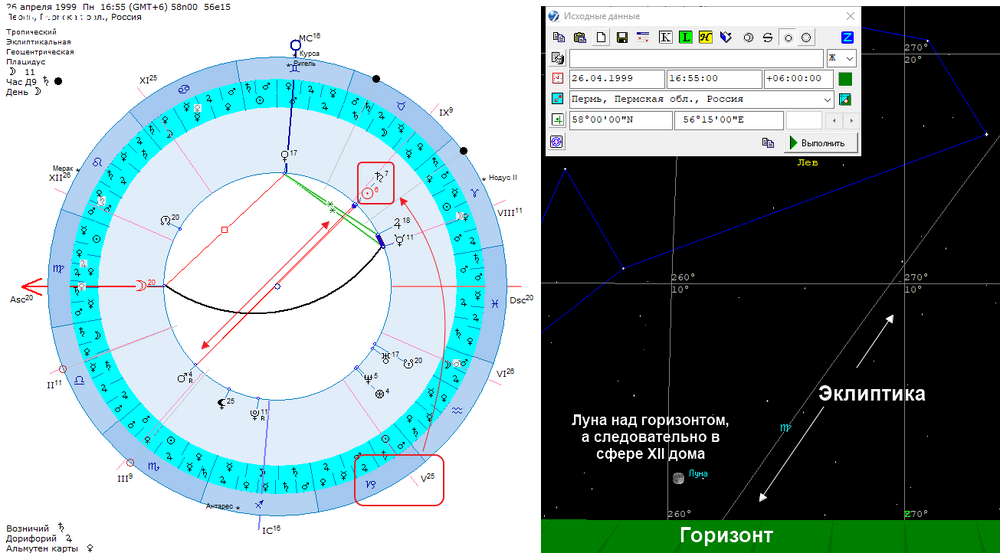The width and height of the screenshot is (1000, 553).
Task: Click the Тропический zodiac text
Action: 31,31
